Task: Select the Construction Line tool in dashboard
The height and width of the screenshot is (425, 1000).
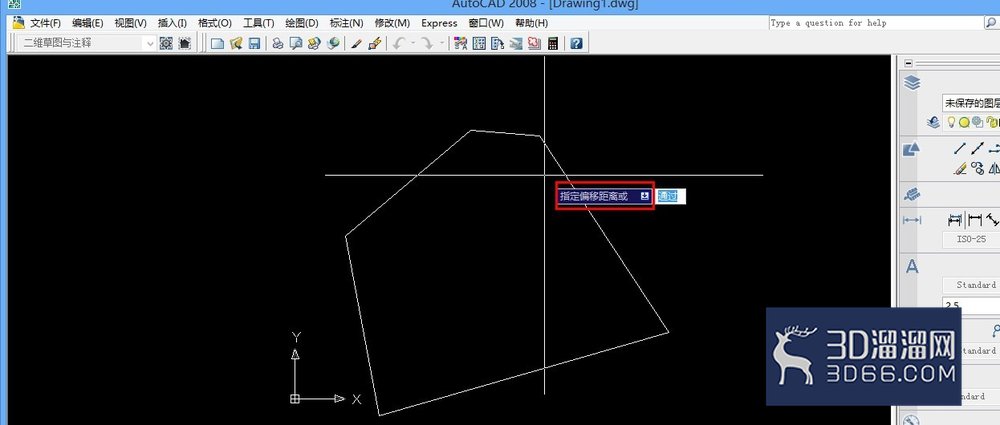Action: click(977, 149)
